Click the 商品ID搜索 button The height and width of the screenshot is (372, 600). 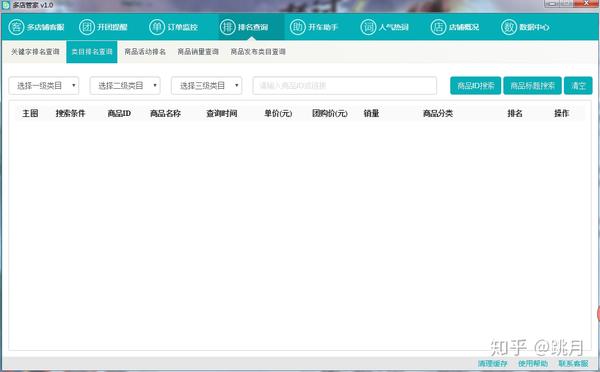click(476, 86)
